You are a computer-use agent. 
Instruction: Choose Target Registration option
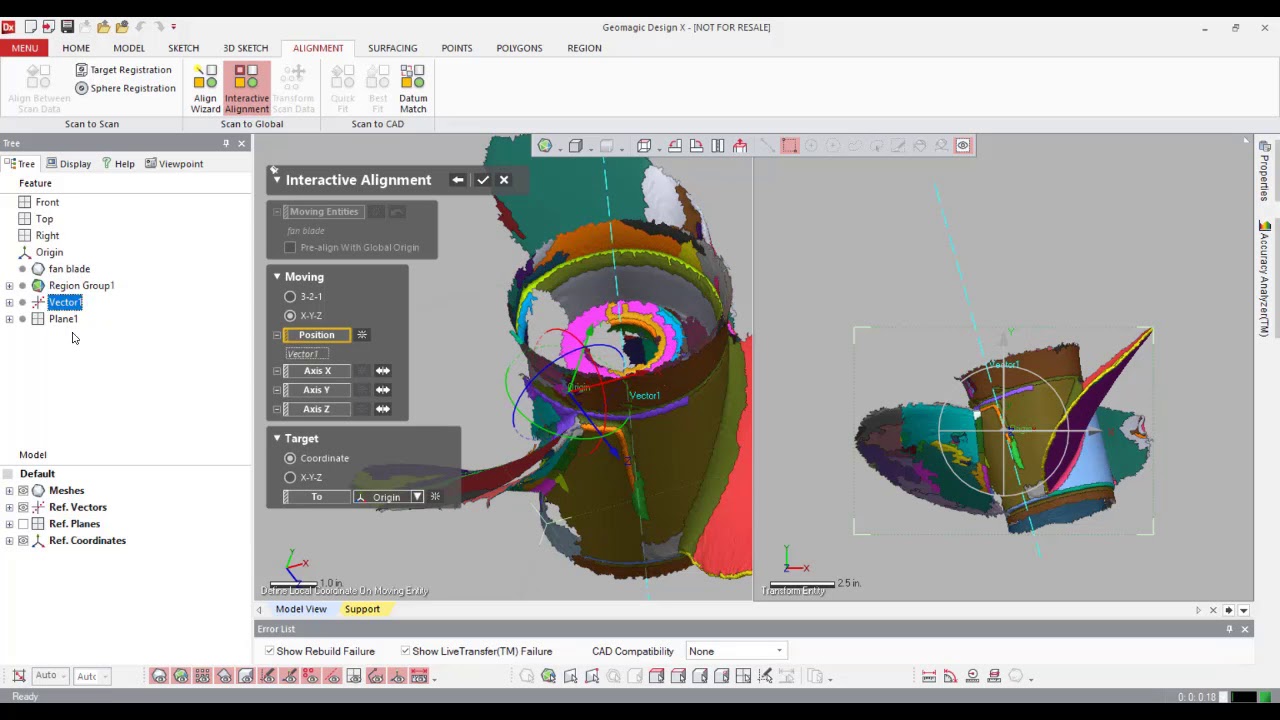(x=124, y=70)
